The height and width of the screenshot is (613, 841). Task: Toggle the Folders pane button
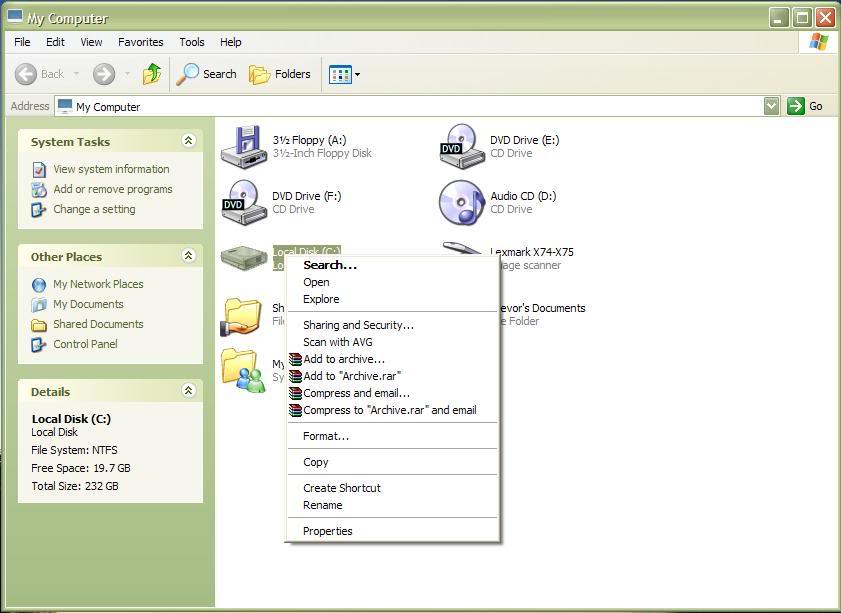click(x=280, y=74)
